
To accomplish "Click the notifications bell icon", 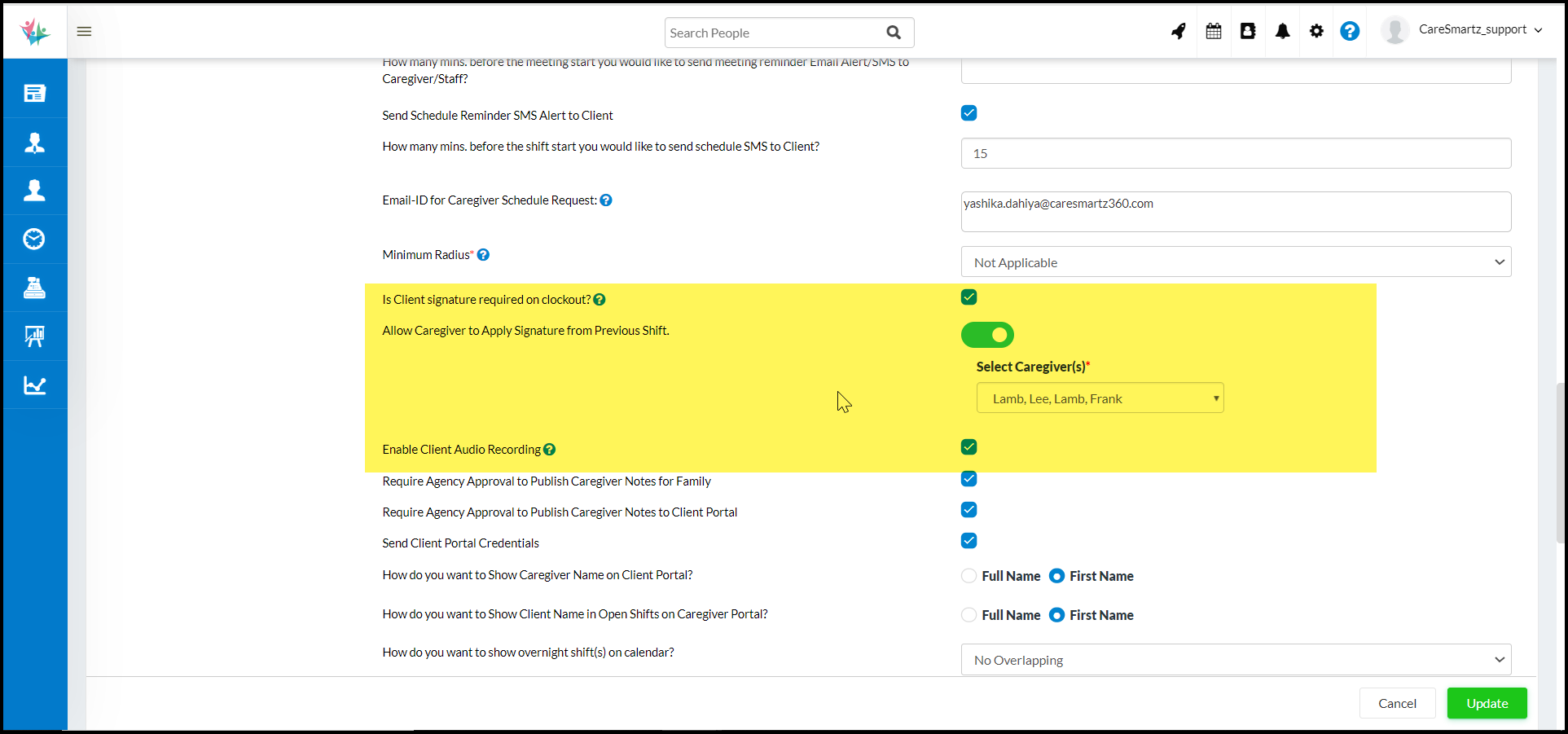I will coord(1282,31).
